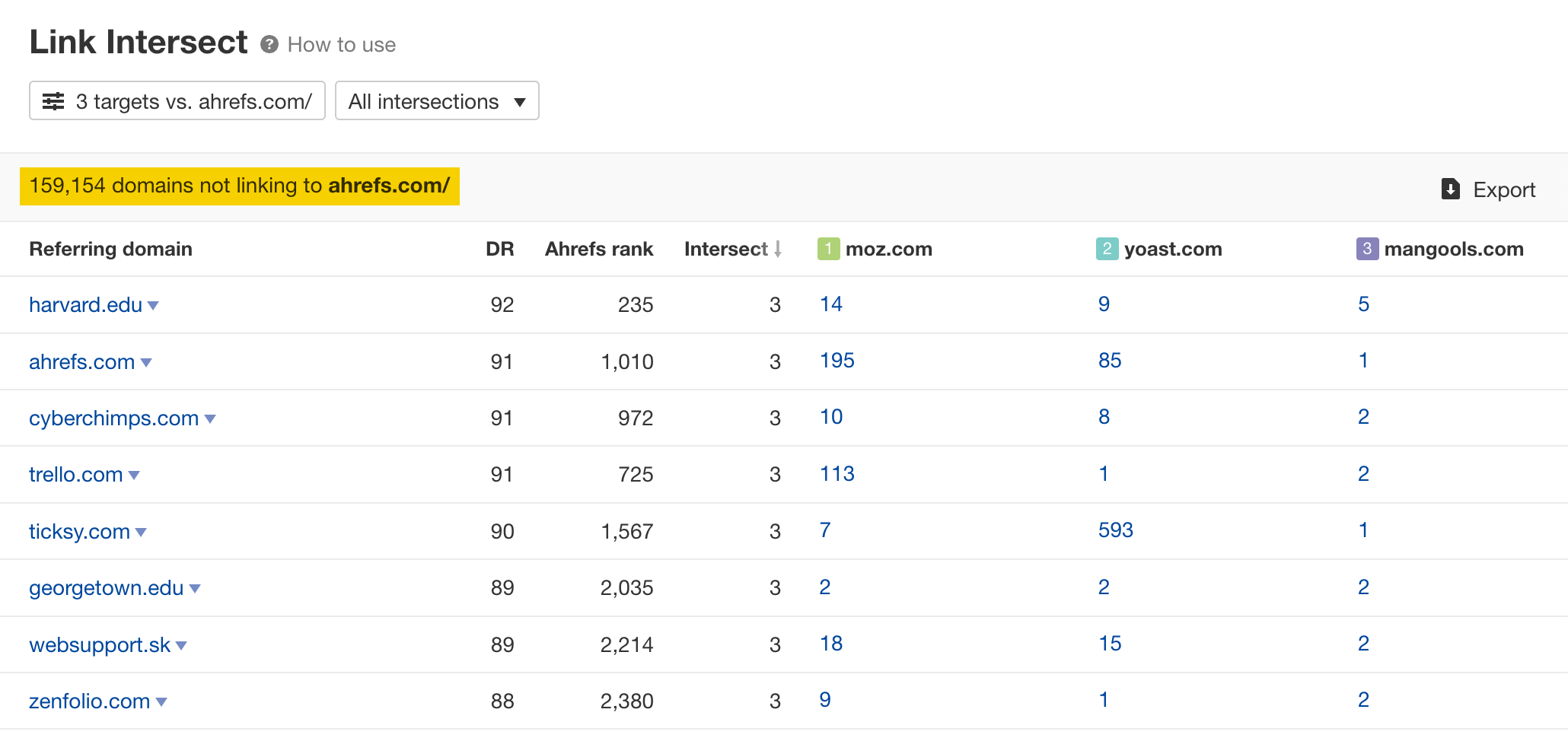Screen dimensions: 1568x738
Task: Click harvard.edu's 14 moz.com links
Action: [x=830, y=304]
